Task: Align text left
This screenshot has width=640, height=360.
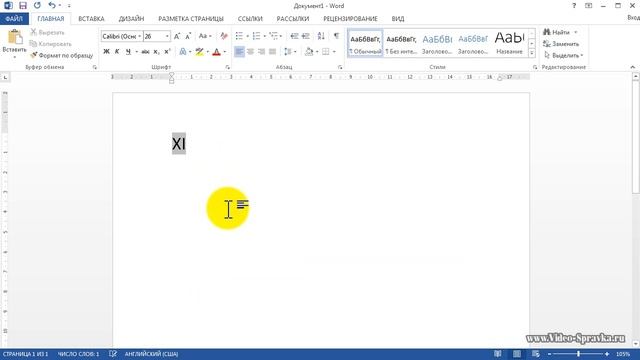Action: 239,51
